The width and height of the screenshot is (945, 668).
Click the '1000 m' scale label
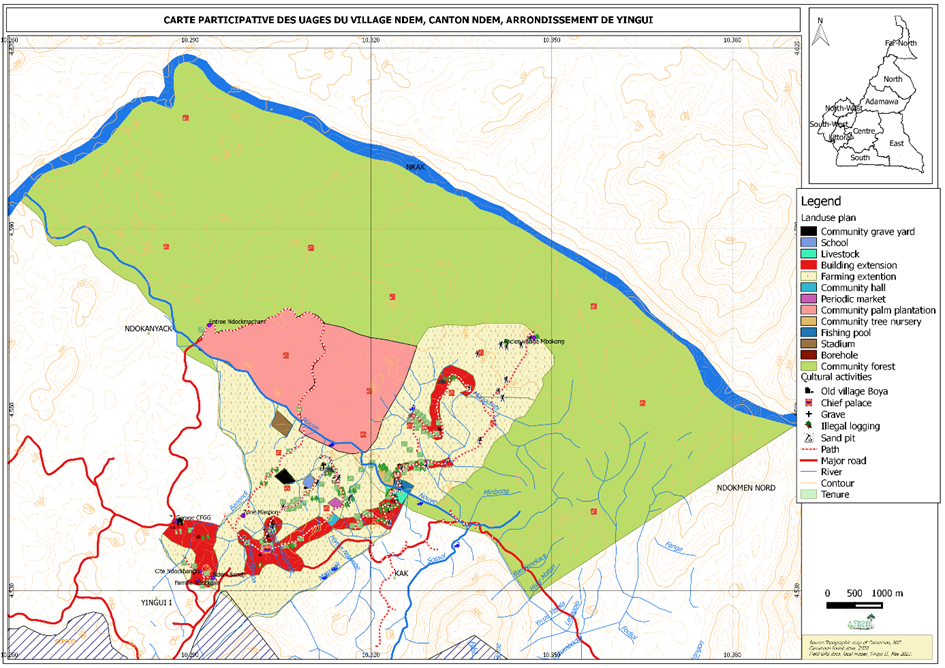coord(887,593)
